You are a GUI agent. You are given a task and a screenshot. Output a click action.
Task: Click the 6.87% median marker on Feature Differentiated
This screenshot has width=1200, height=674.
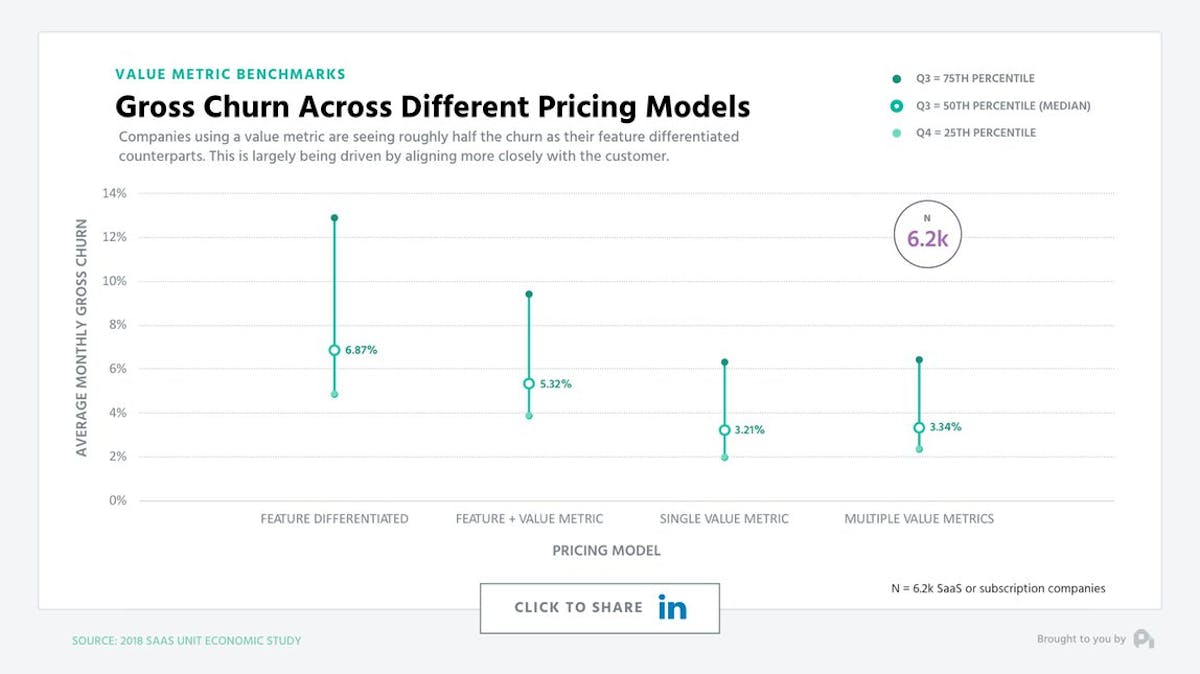(333, 350)
